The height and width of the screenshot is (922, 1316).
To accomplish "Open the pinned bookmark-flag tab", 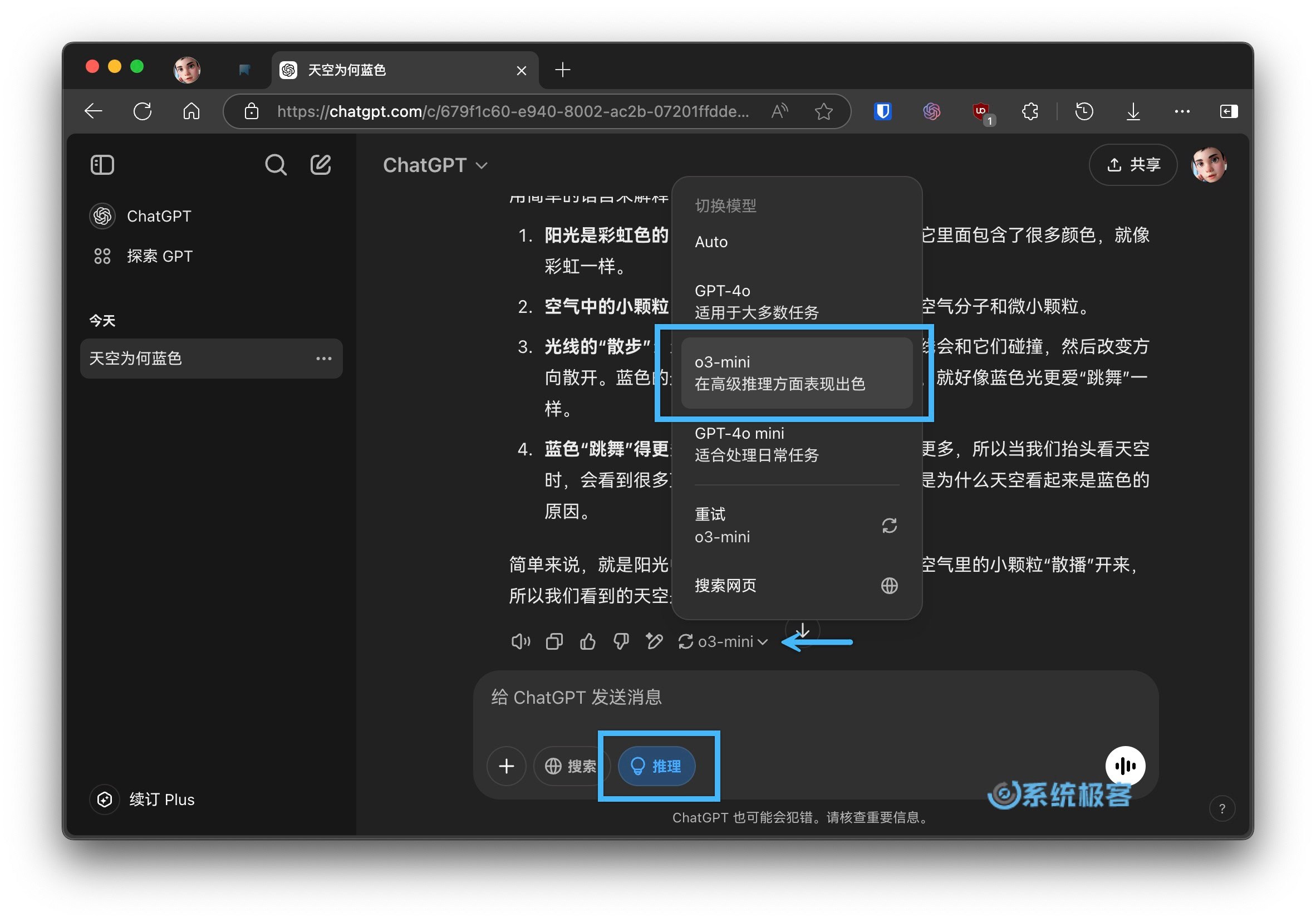I will (x=244, y=70).
